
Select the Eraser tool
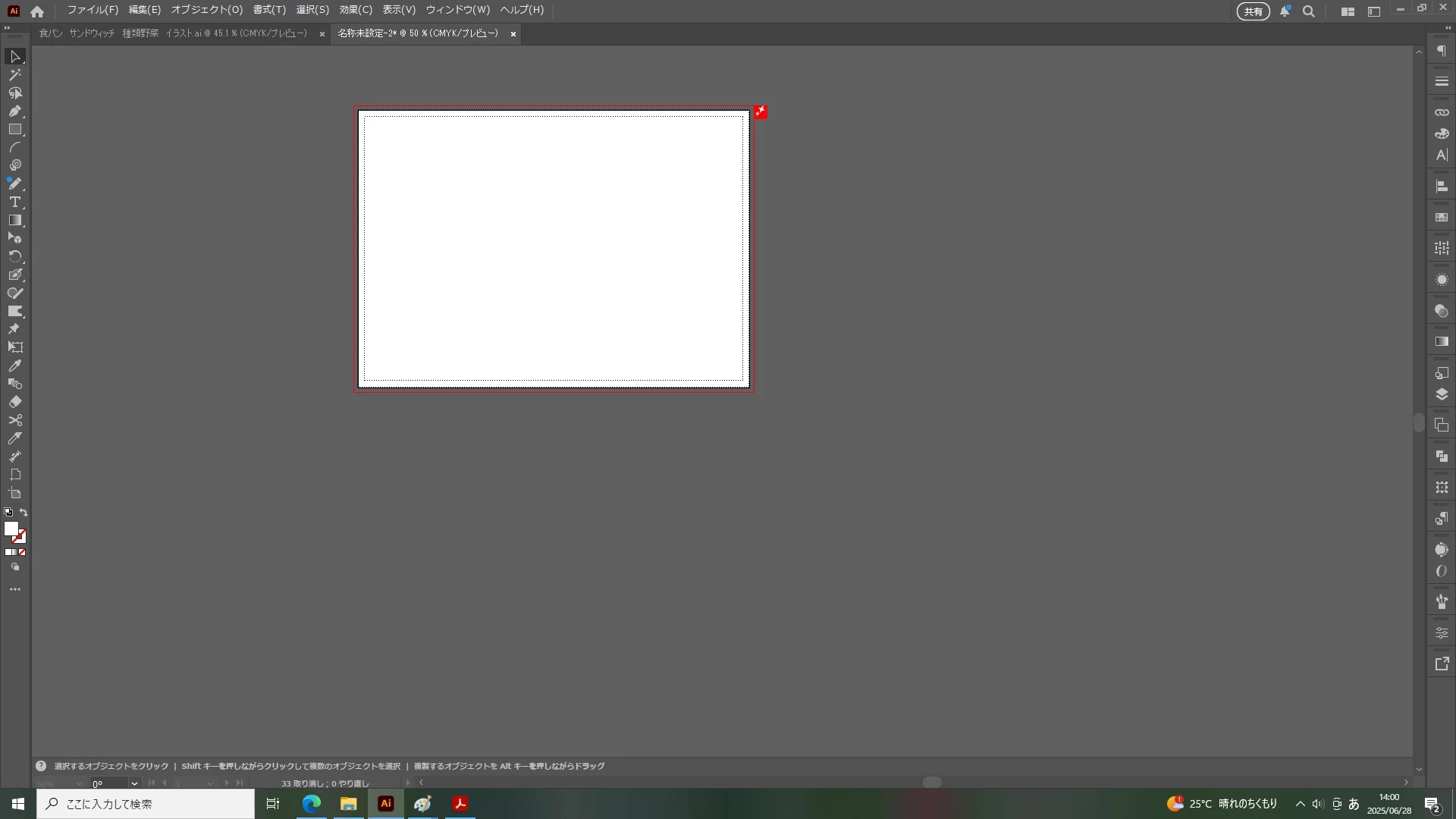click(x=14, y=402)
